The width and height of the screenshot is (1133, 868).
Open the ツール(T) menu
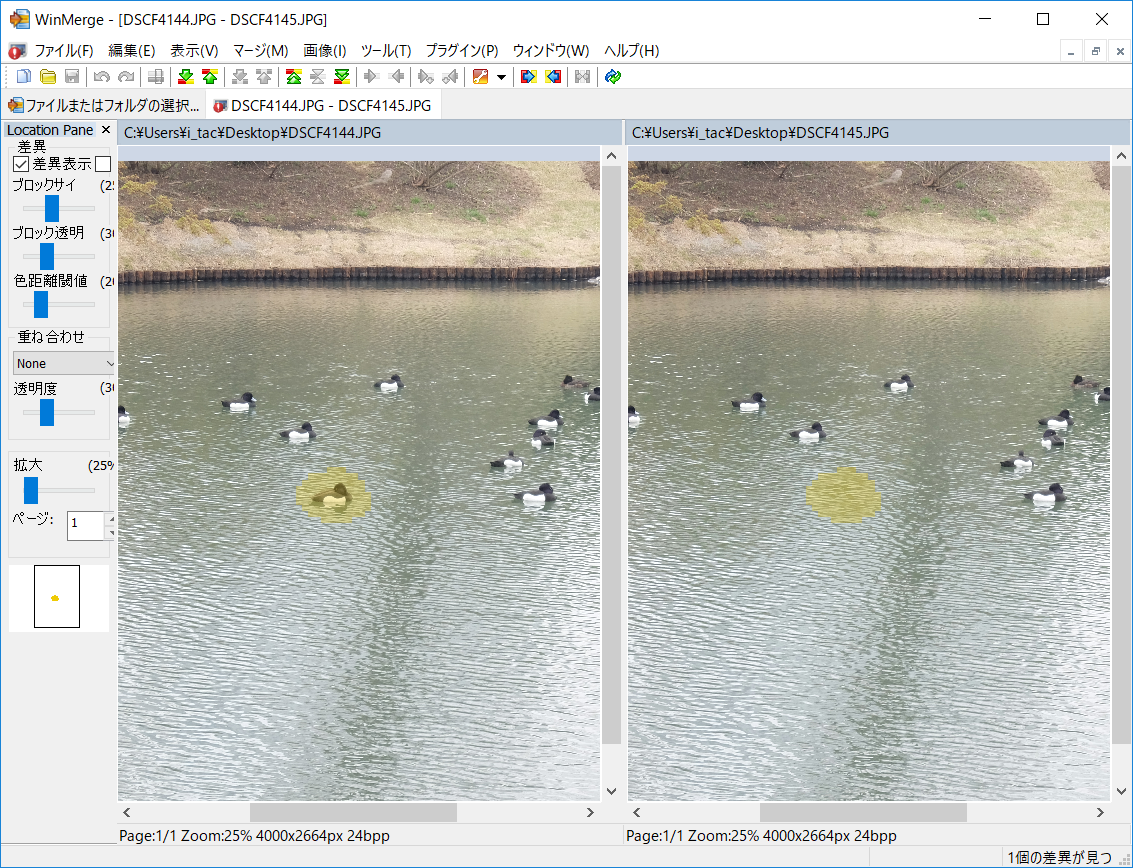pyautogui.click(x=386, y=51)
